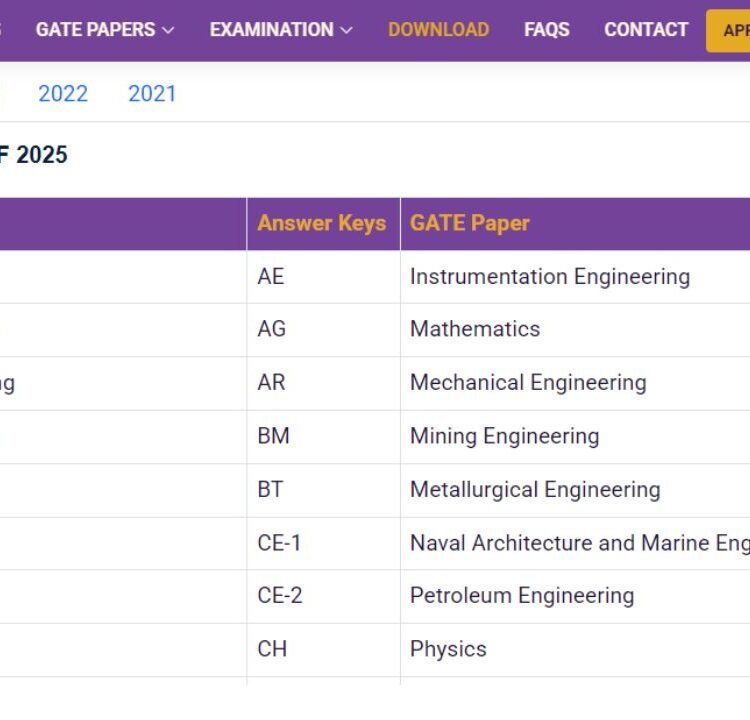
Task: Open the EXAMINATION menu
Action: pos(272,30)
